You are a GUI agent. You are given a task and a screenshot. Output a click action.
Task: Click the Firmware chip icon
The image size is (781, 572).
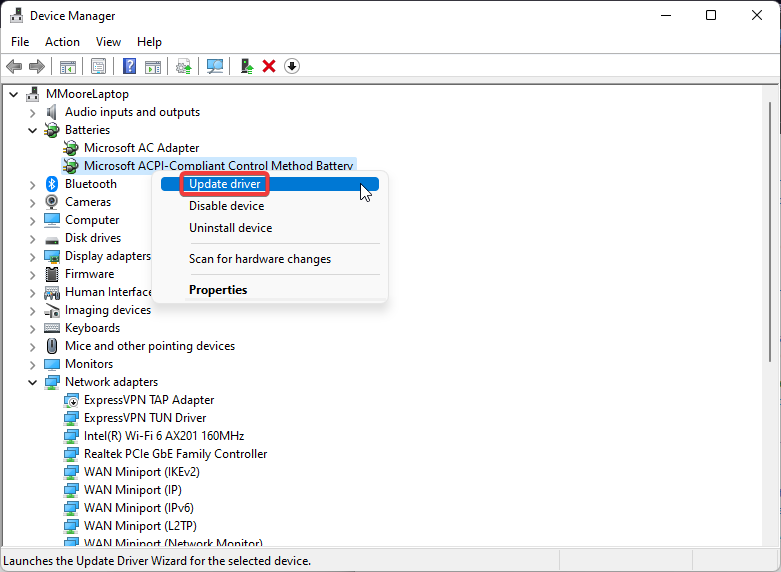click(52, 274)
